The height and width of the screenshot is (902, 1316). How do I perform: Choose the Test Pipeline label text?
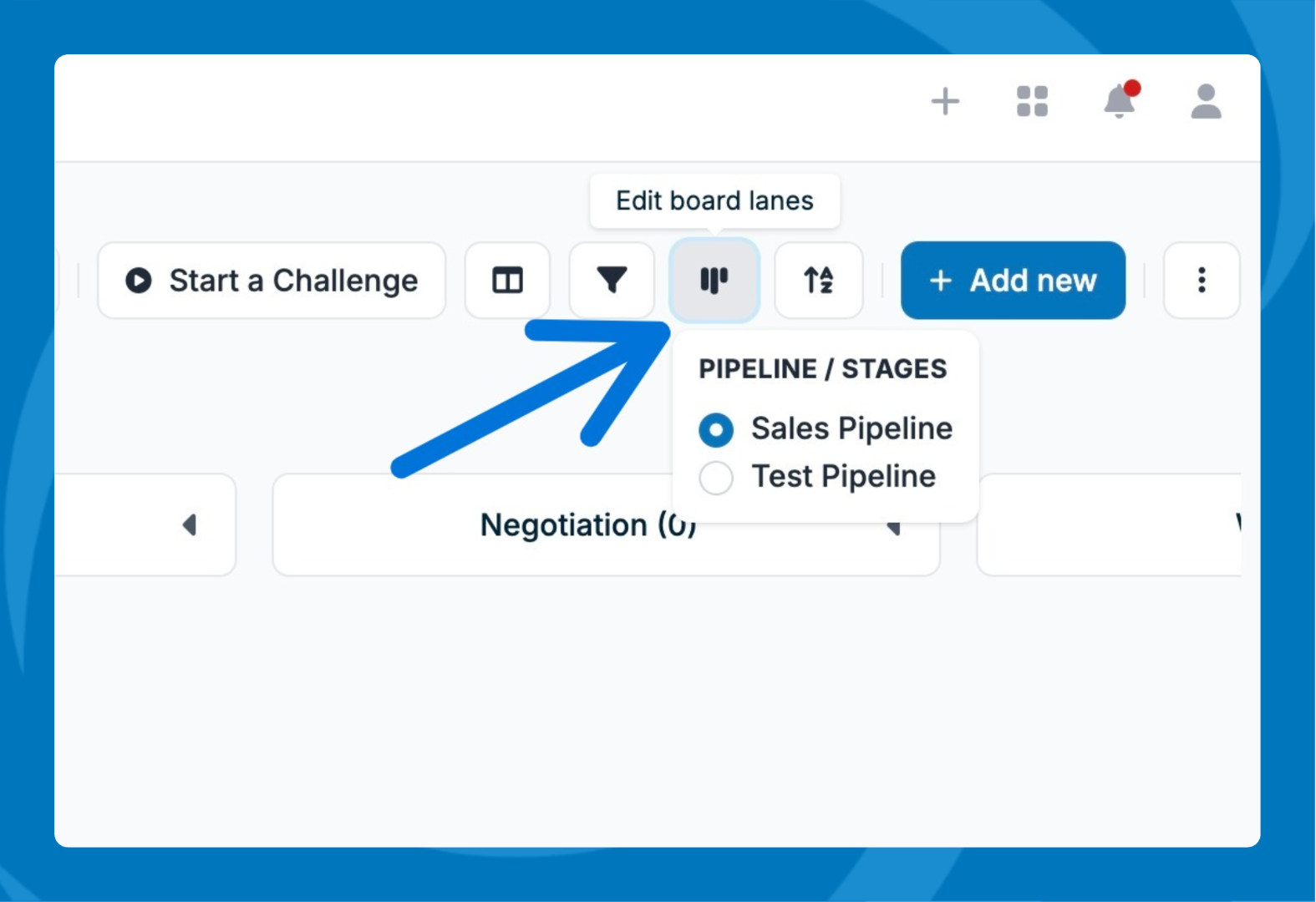coord(844,477)
